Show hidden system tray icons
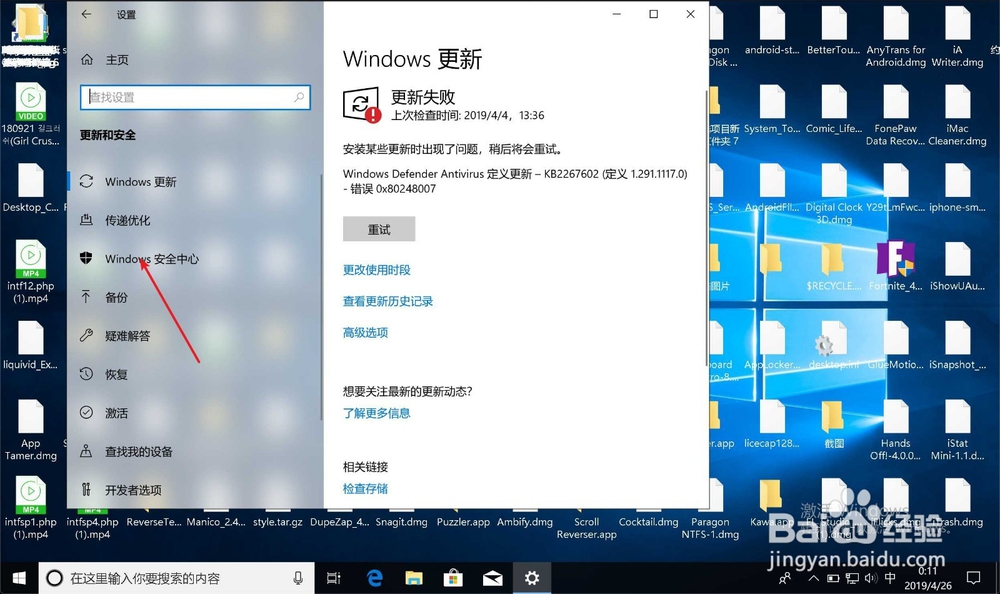 (813, 579)
